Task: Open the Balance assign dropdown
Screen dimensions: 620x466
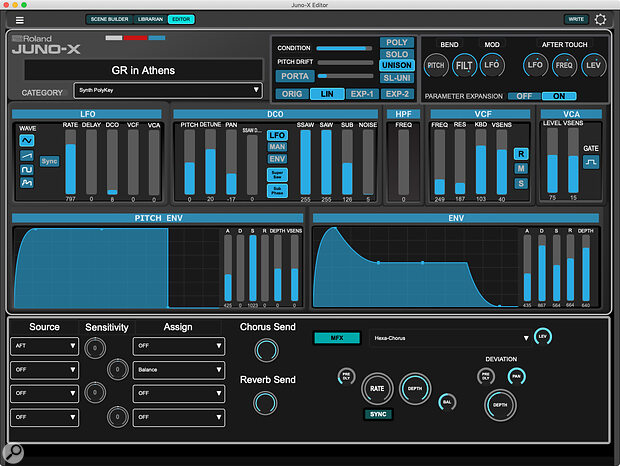Action: coord(179,370)
